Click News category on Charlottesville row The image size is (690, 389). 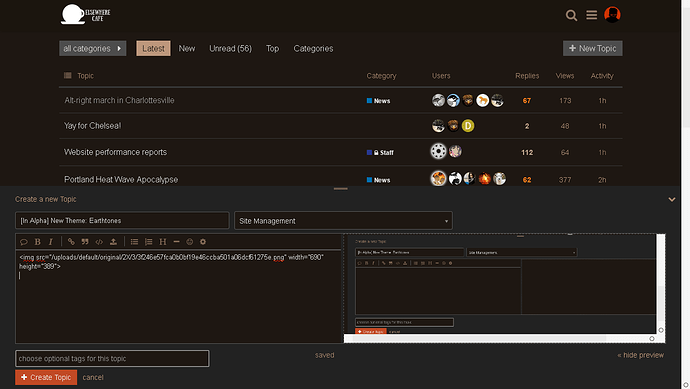(378, 101)
